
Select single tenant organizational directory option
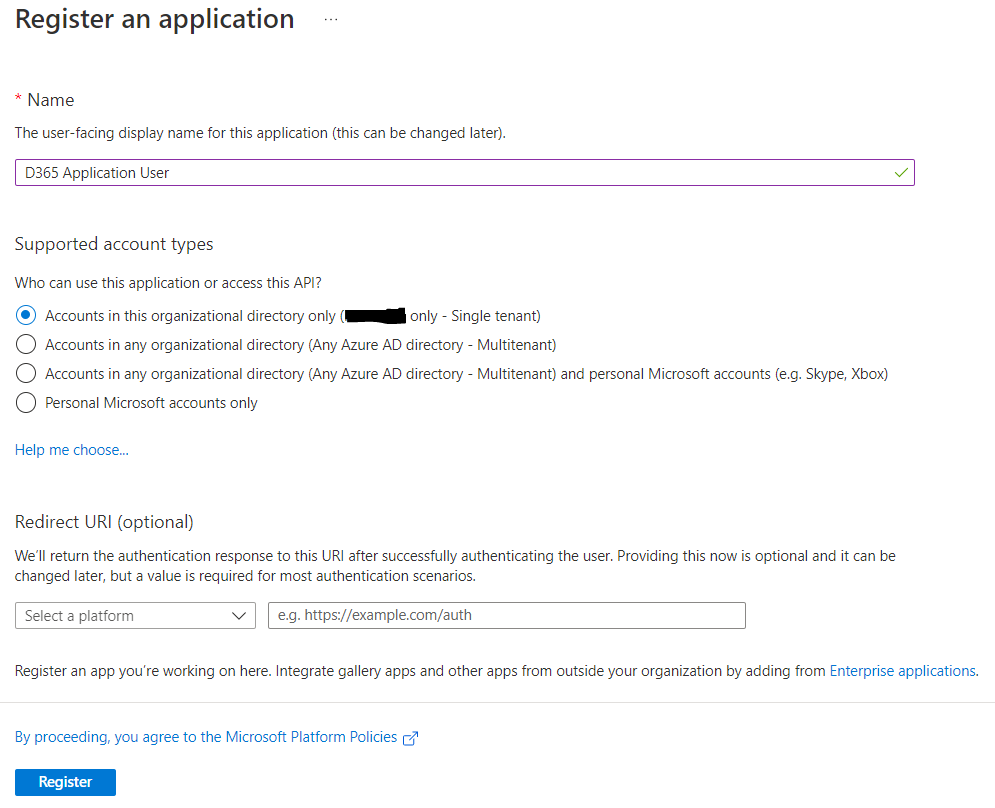[x=26, y=316]
